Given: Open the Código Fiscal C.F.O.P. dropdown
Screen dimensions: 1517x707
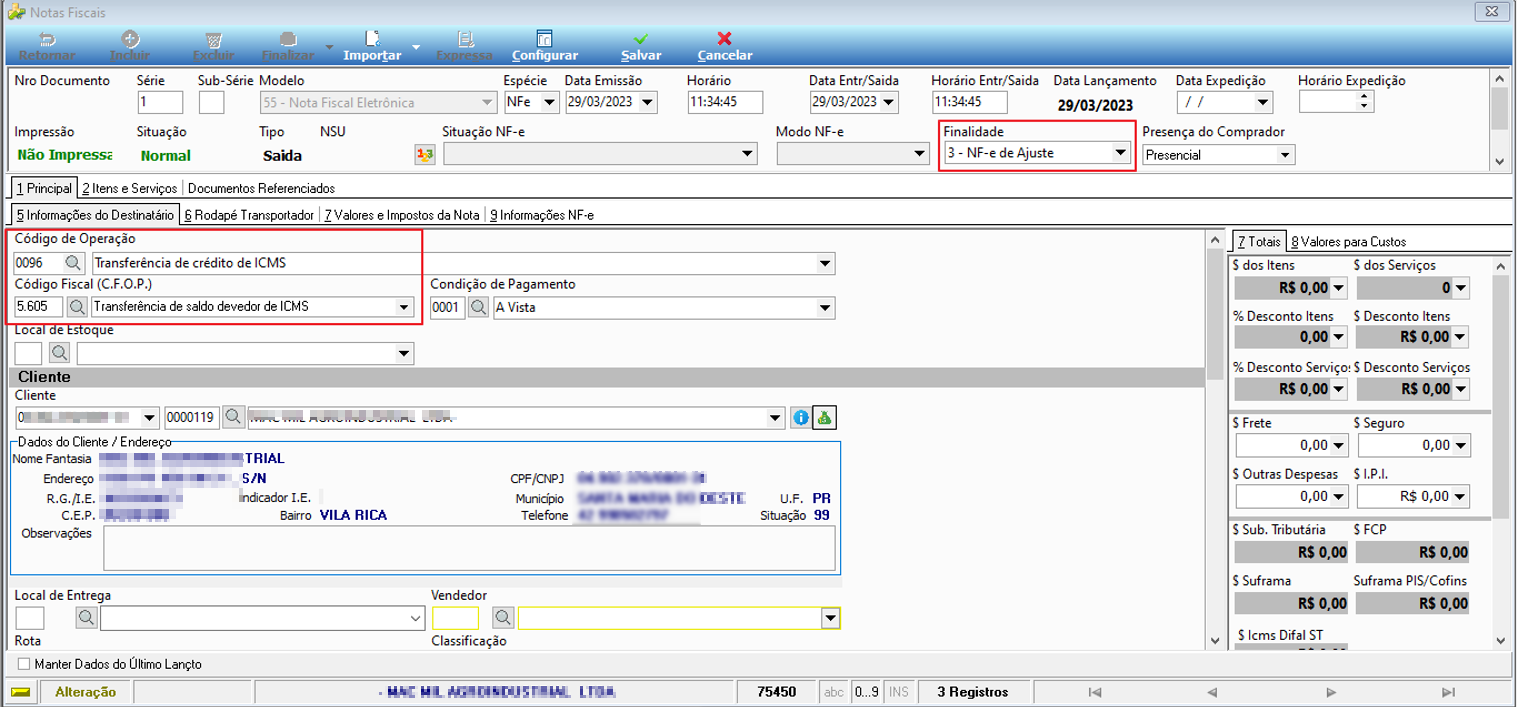Looking at the screenshot, I should 405,307.
